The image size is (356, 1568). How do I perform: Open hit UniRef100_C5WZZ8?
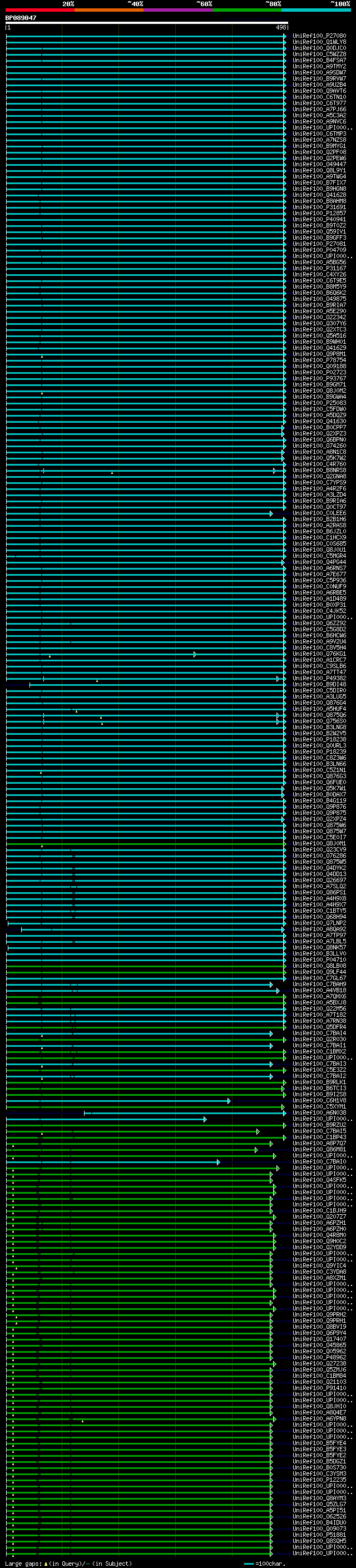319,54
